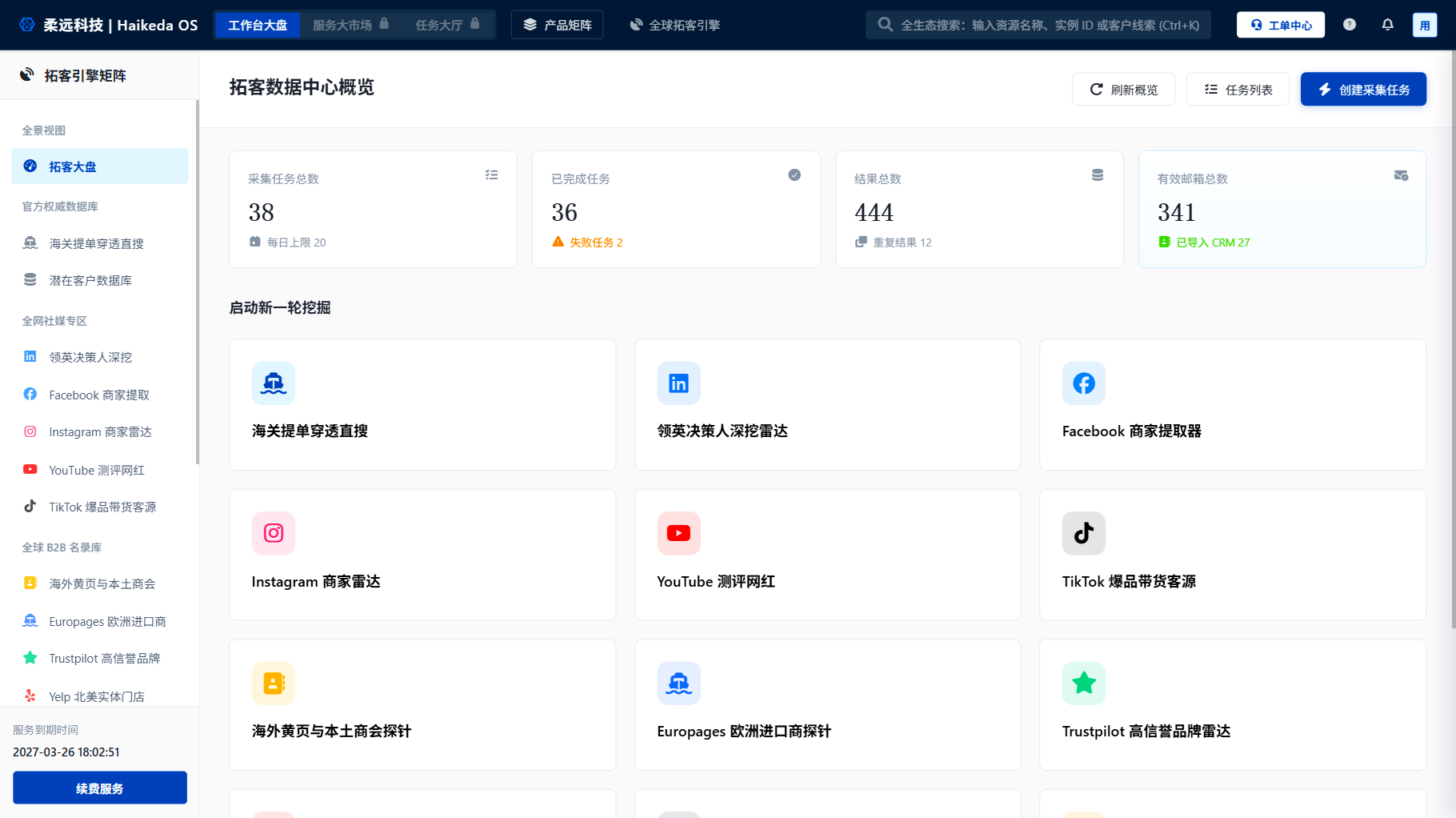Viewport: 1456px width, 818px height.
Task: Switch to the 任务大厅 tab
Action: pos(447,25)
